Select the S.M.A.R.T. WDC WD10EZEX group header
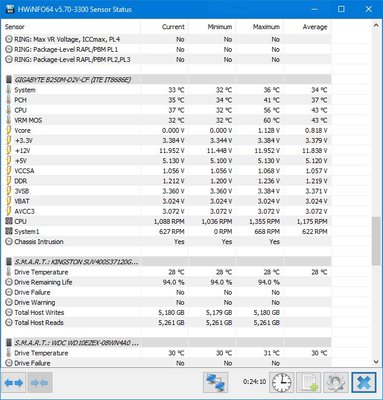383x400 pixels. (x=168, y=343)
